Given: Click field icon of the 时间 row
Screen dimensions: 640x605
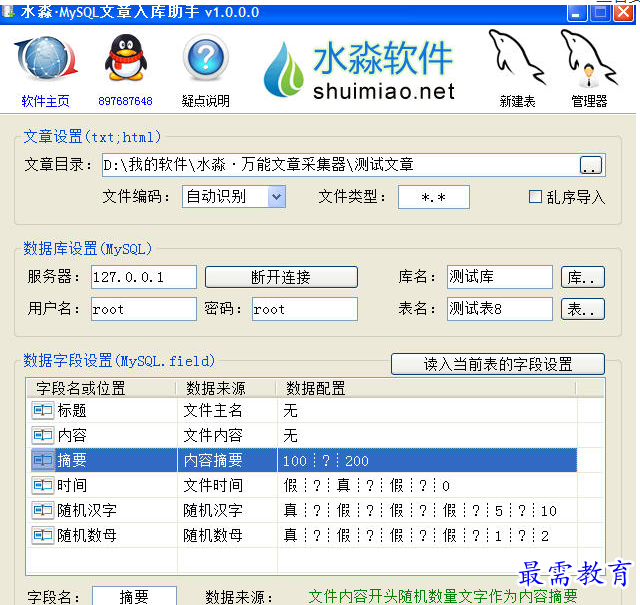Looking at the screenshot, I should click(43, 485).
